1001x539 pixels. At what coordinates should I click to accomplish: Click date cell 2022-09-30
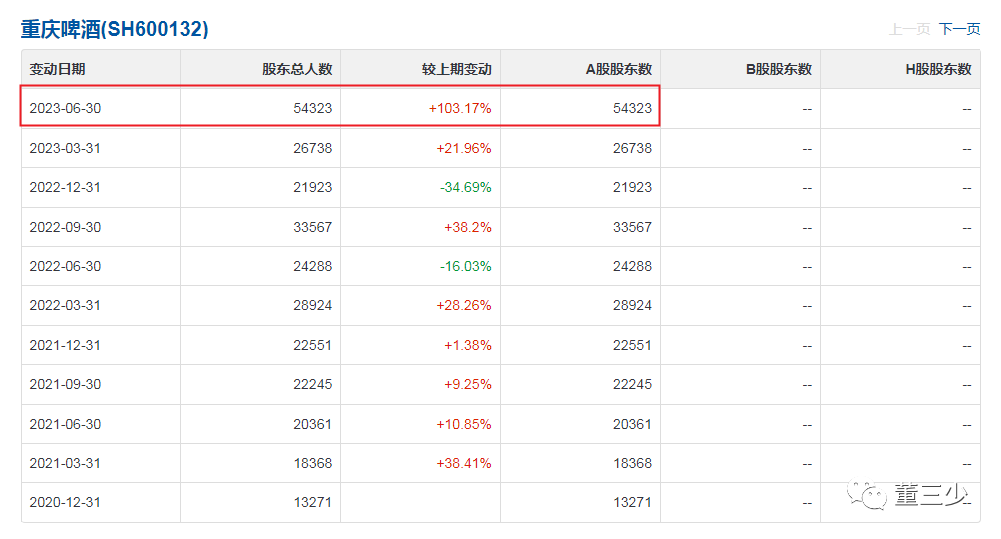(x=65, y=227)
